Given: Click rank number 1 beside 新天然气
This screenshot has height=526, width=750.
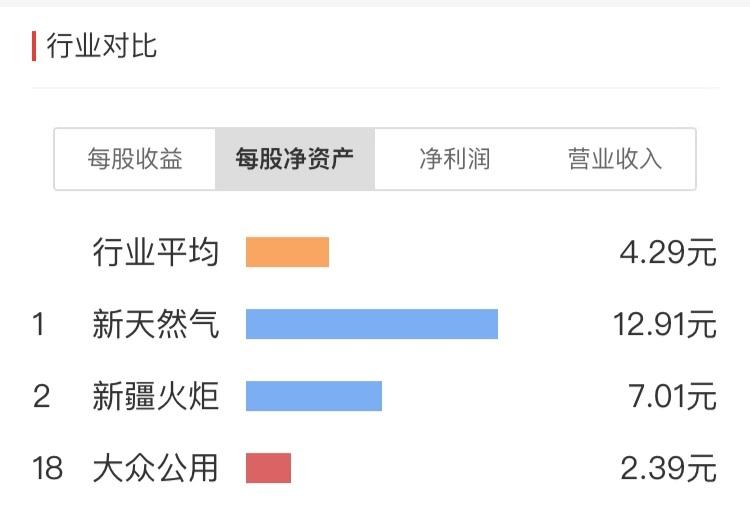Looking at the screenshot, I should (x=39, y=324).
